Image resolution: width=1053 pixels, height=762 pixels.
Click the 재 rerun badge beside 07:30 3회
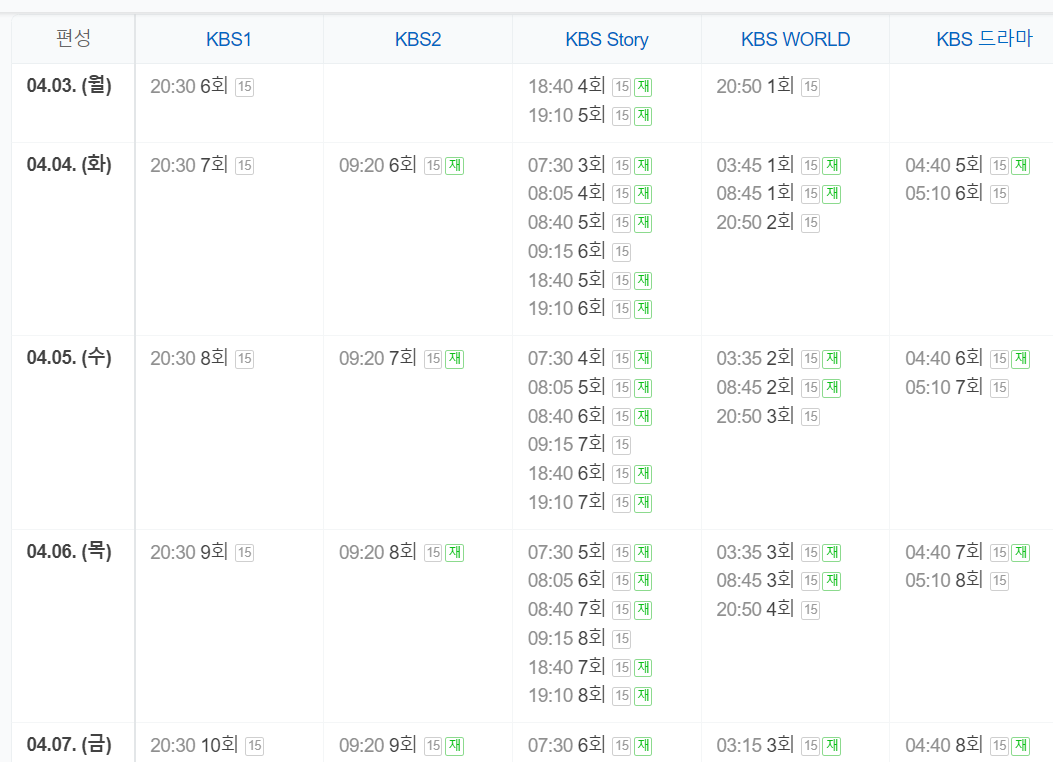pos(643,166)
